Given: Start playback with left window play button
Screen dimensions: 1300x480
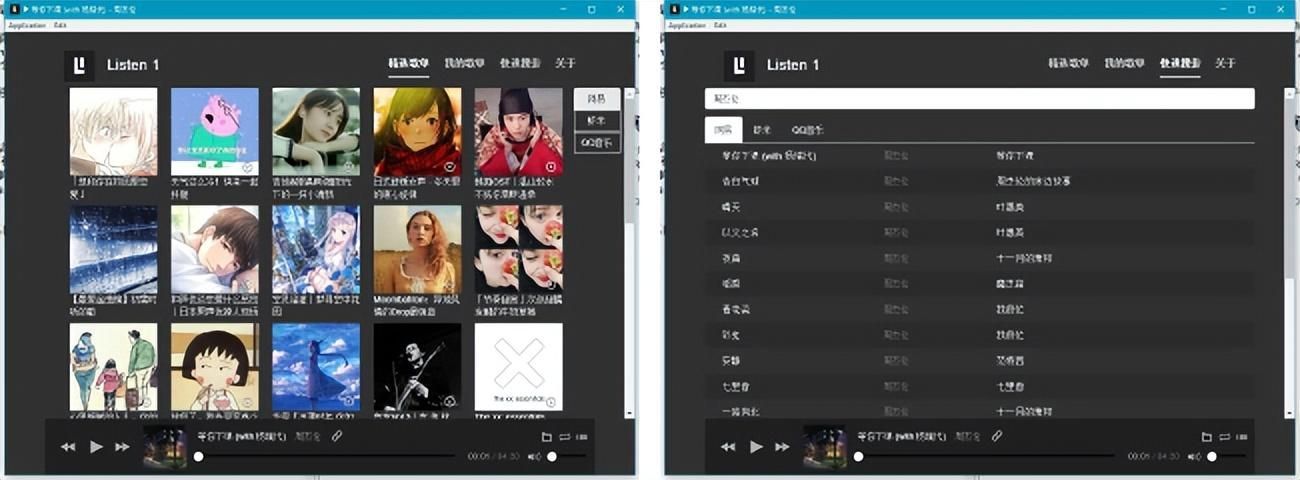Looking at the screenshot, I should [96, 447].
